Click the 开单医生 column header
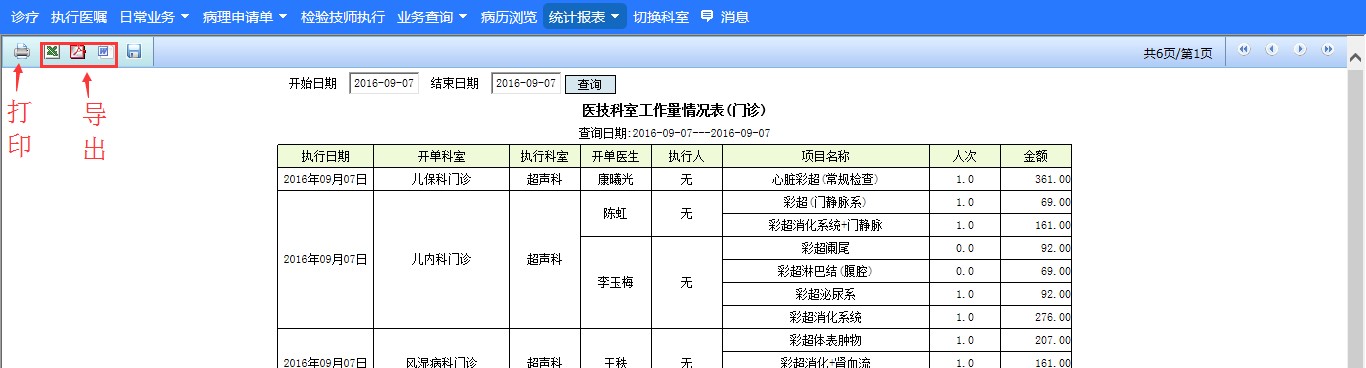The height and width of the screenshot is (368, 1366). click(x=616, y=156)
